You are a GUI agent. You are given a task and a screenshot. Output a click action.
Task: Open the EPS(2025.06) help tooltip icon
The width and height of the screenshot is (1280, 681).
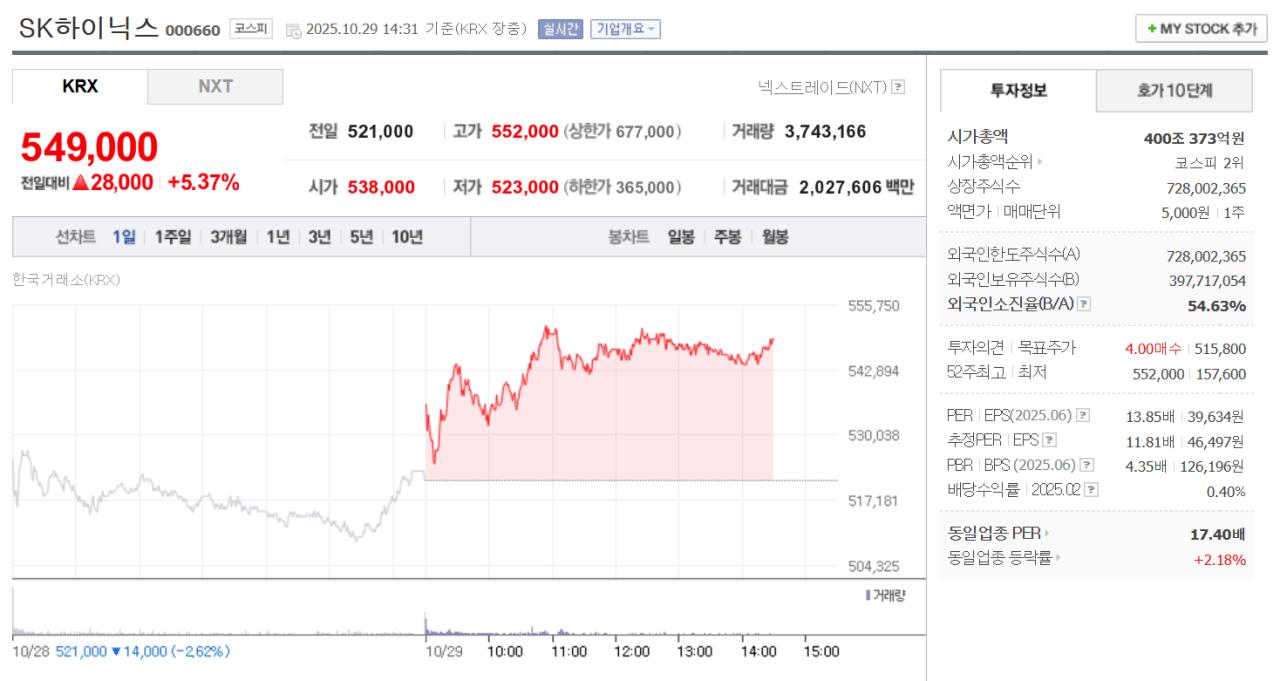pos(1082,416)
